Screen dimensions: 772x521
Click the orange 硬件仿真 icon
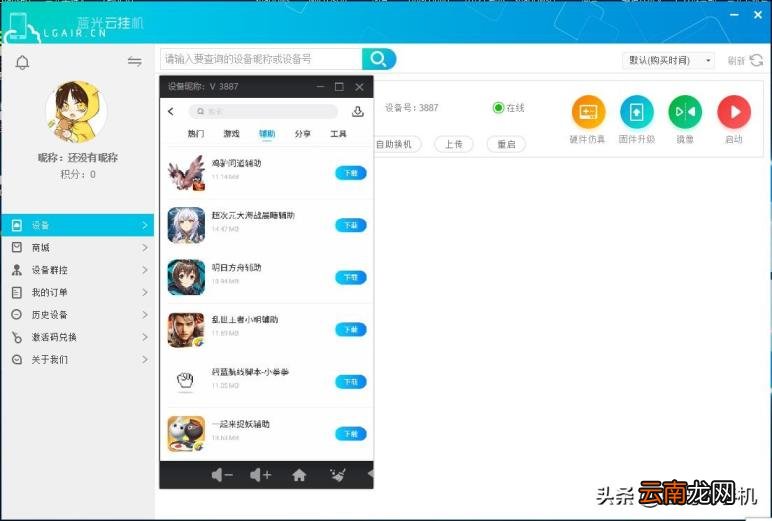588,112
